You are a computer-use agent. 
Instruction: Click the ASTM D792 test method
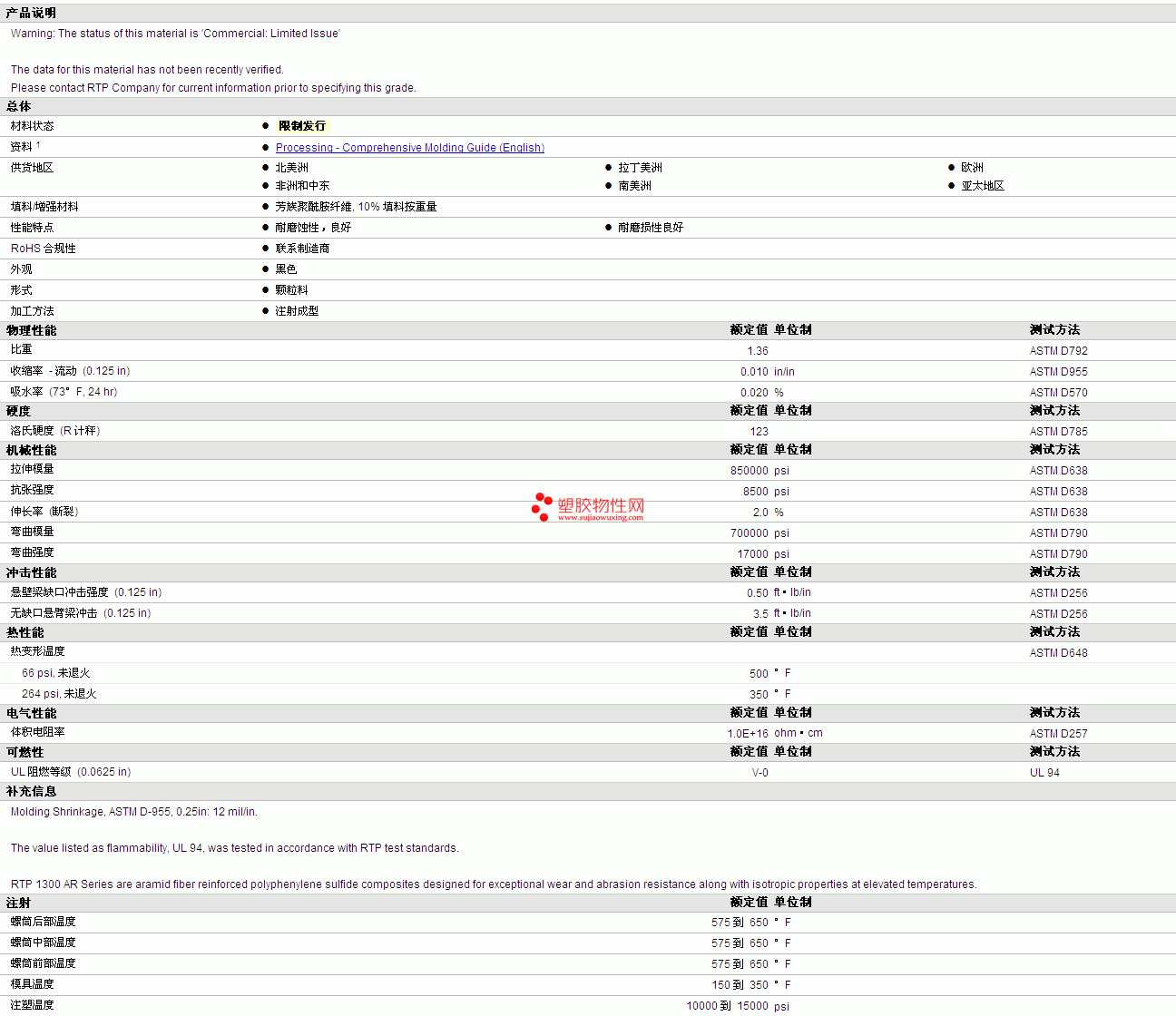pos(1058,351)
